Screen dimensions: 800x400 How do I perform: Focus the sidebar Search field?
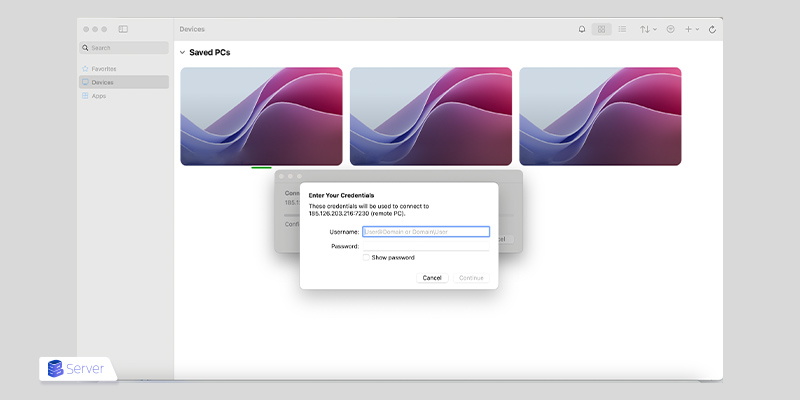[124, 48]
